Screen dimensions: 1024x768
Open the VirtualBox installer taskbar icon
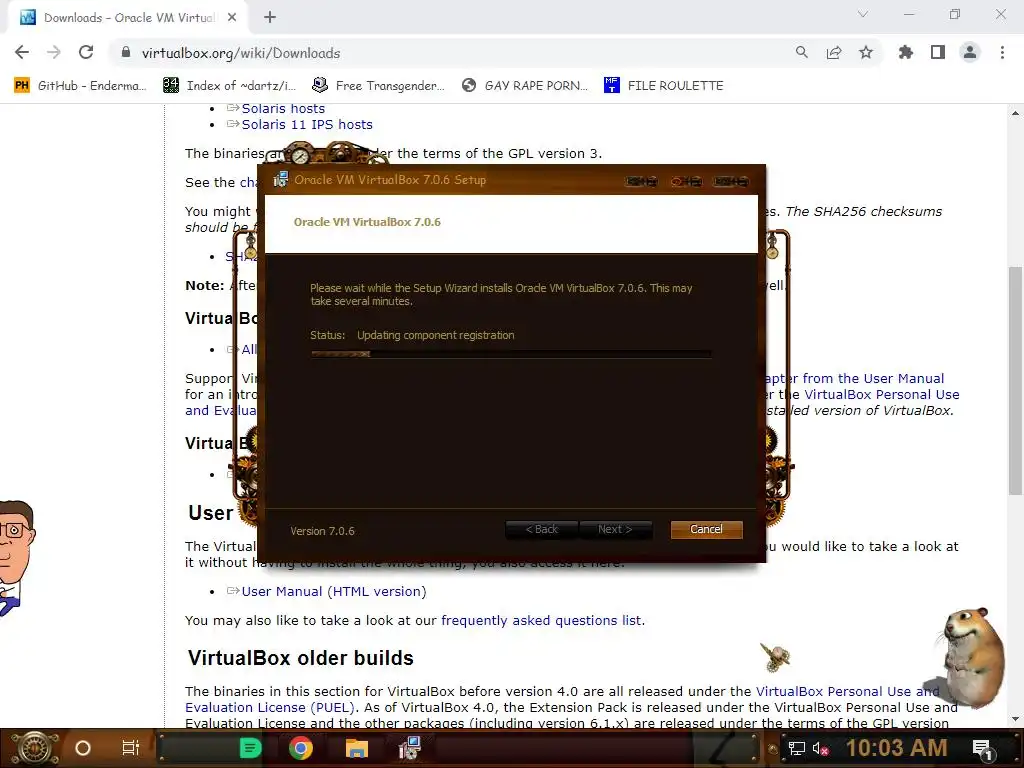point(409,748)
